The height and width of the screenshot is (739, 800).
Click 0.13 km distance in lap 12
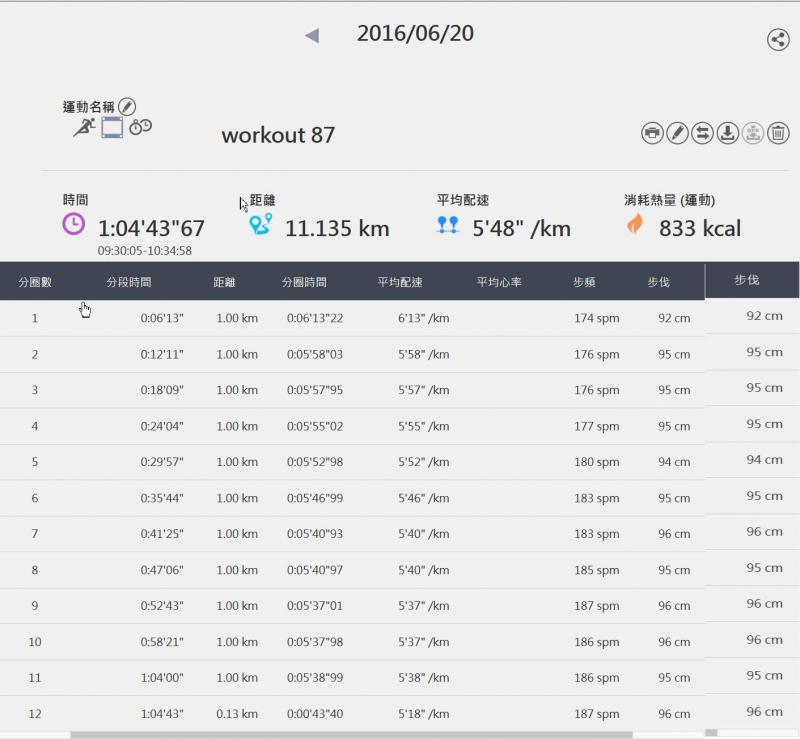(x=237, y=713)
